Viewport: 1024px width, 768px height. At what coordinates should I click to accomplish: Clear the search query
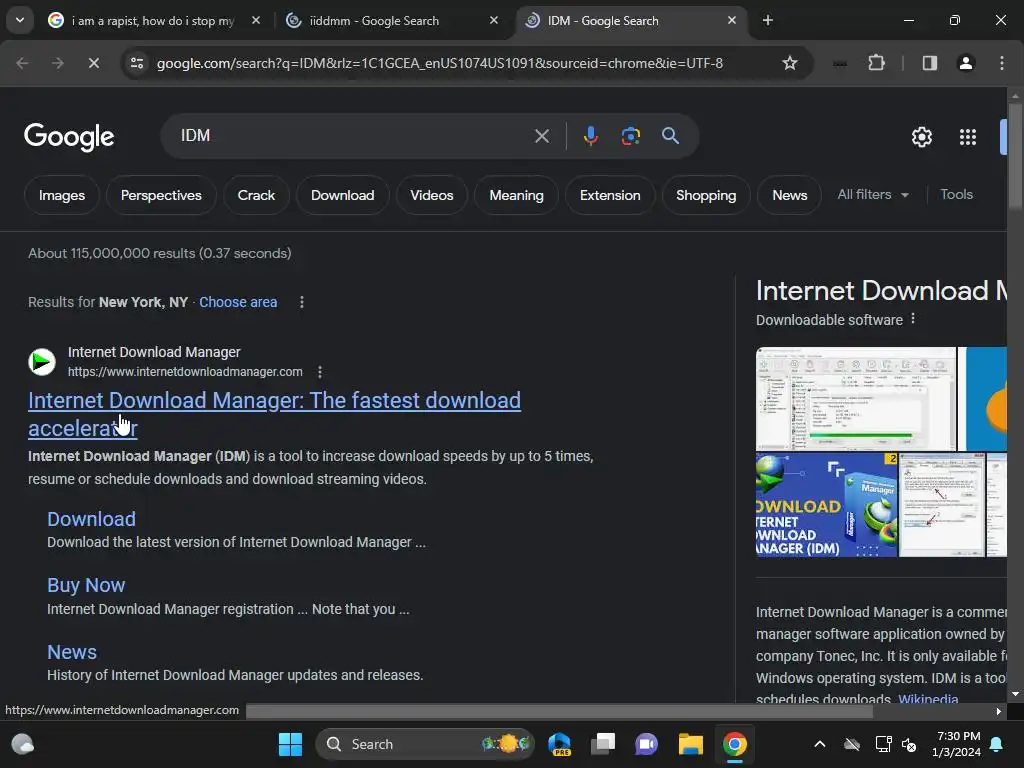point(541,136)
